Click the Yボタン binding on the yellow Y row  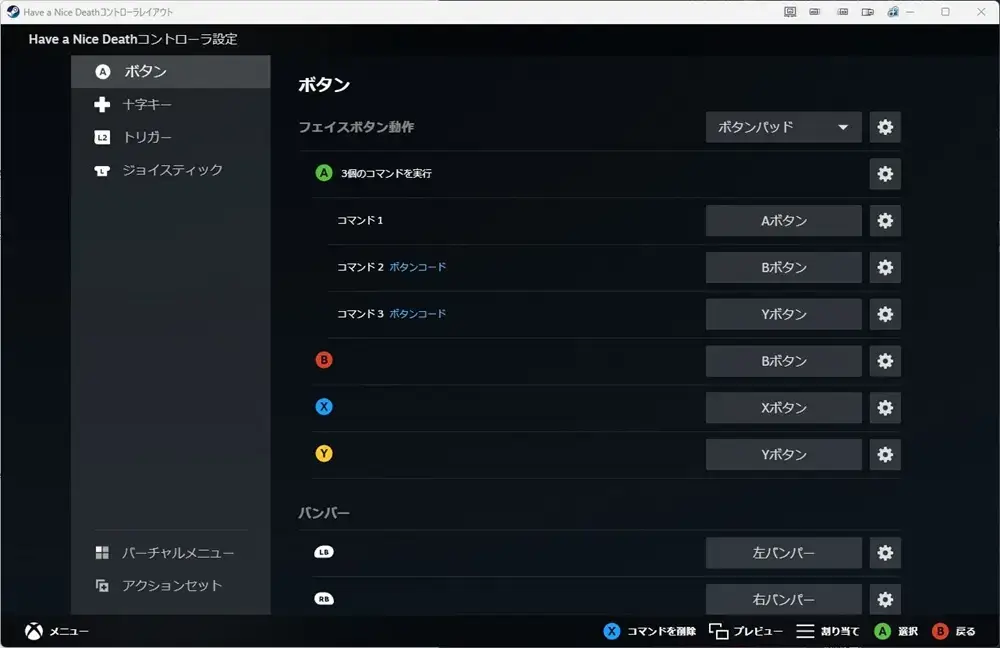click(x=783, y=455)
